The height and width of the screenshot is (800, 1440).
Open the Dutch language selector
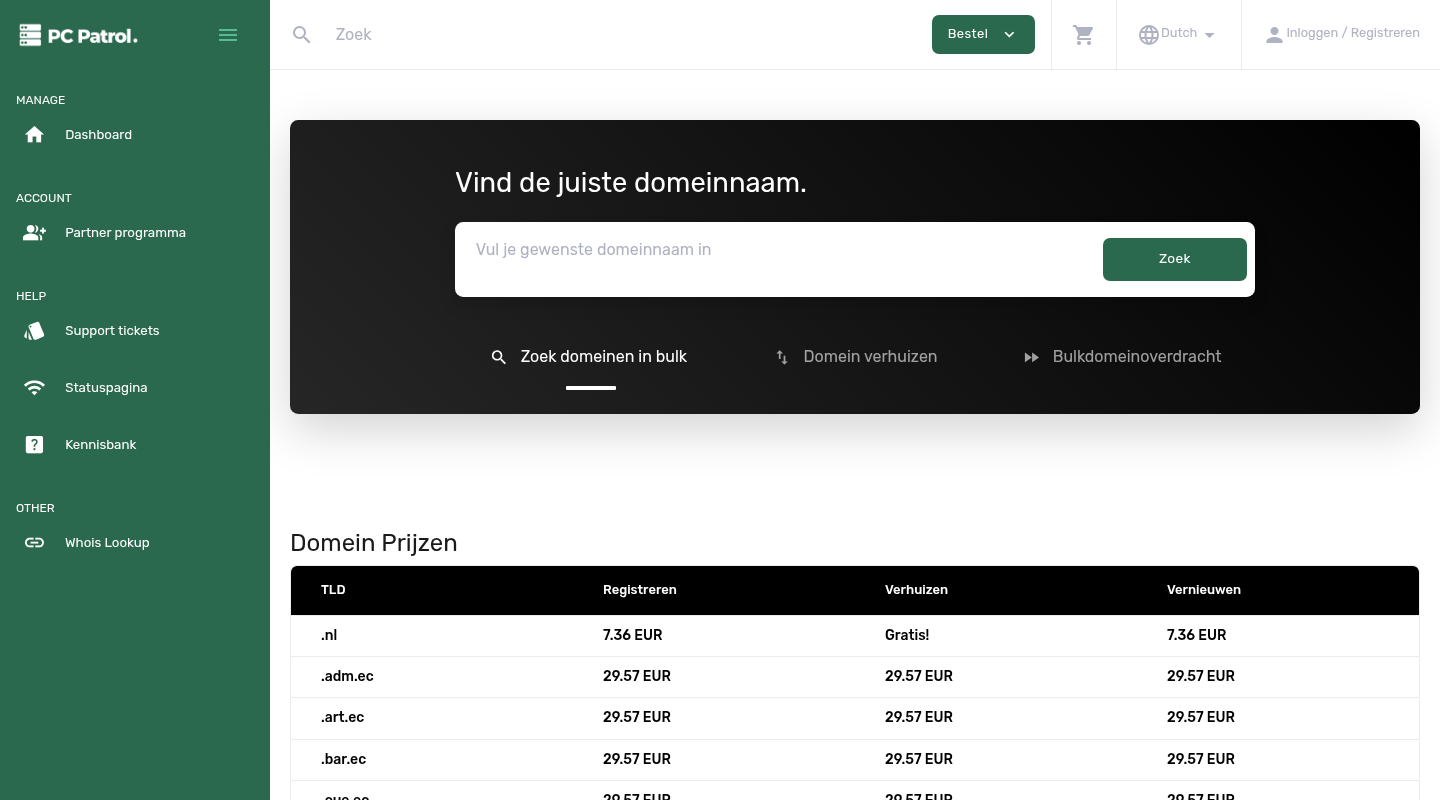1178,34
